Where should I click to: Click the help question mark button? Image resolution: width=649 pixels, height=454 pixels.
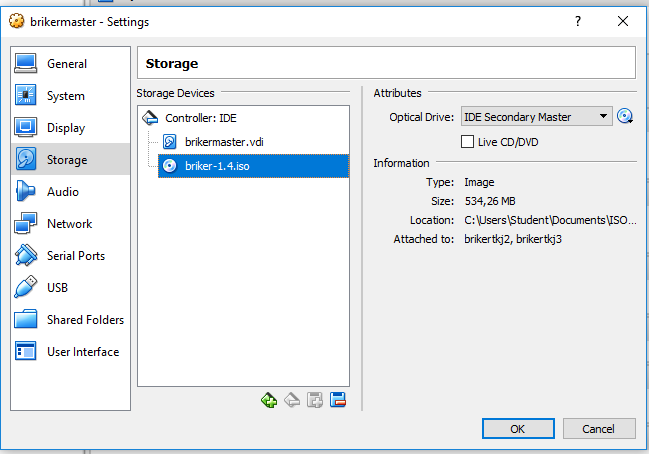[x=577, y=21]
